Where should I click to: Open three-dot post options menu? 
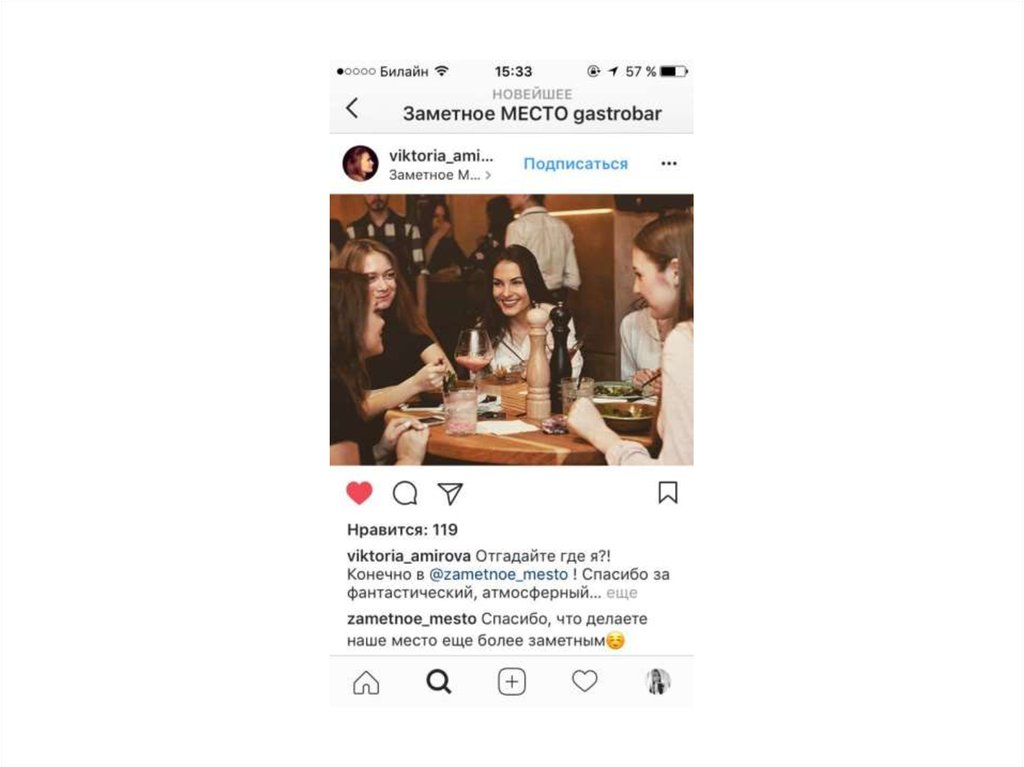tap(669, 163)
